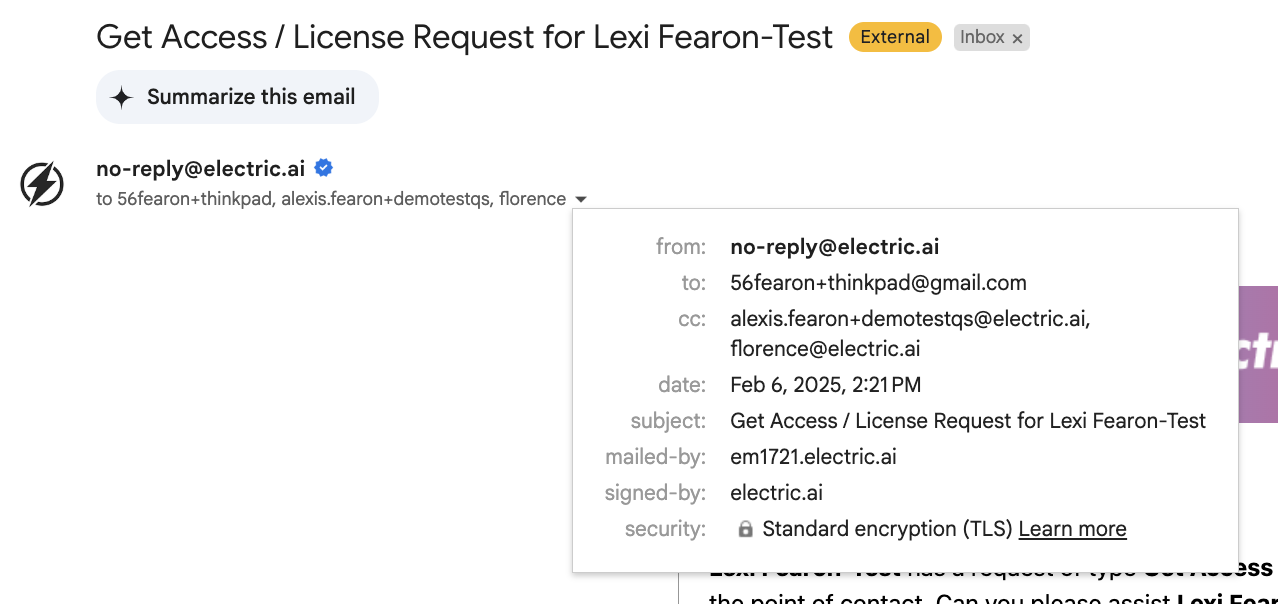Screen dimensions: 1278x604
Task: Collapse the recipient details dropdown arrow
Action: pyautogui.click(x=581, y=199)
